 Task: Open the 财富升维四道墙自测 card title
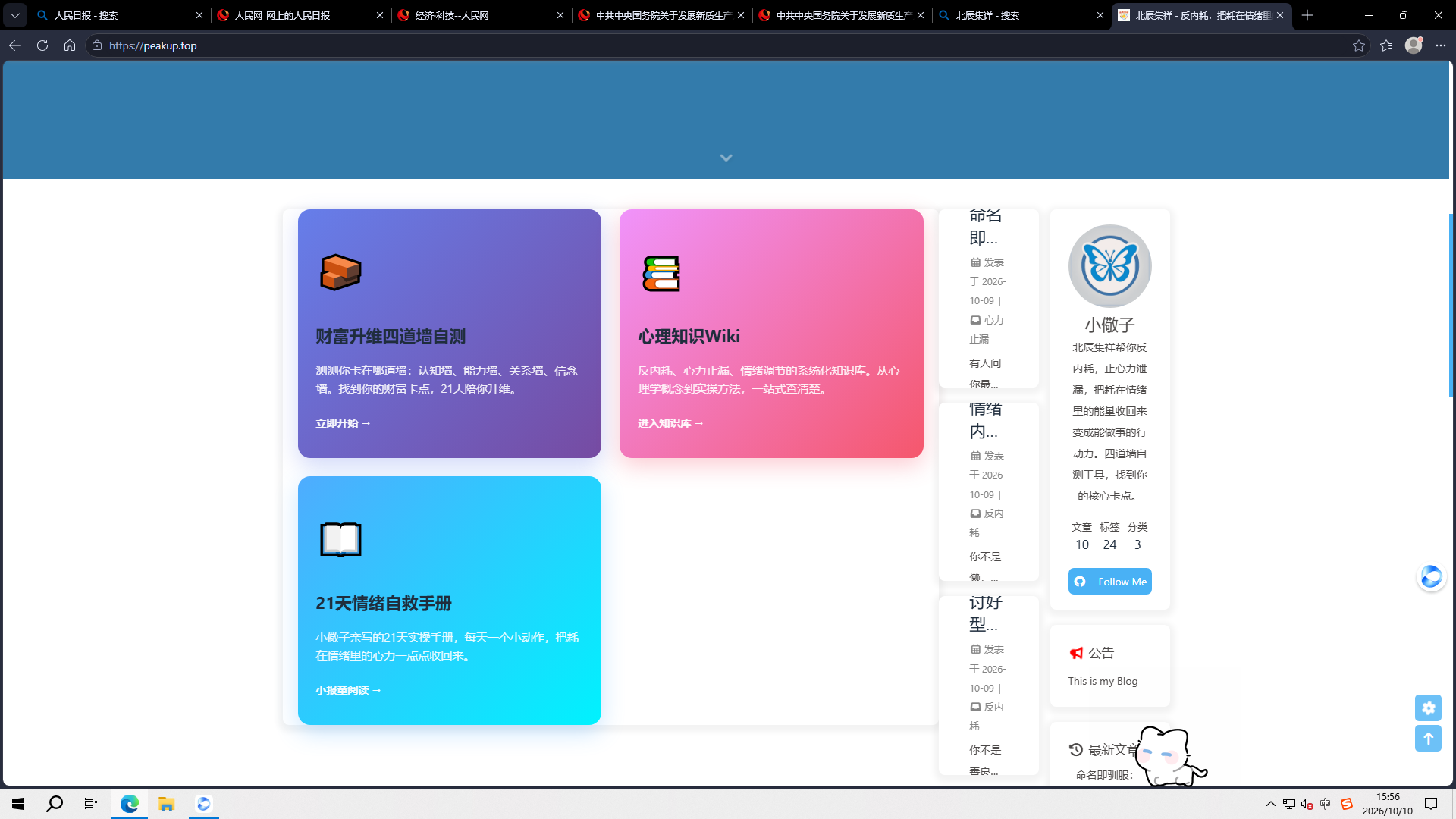(x=391, y=337)
